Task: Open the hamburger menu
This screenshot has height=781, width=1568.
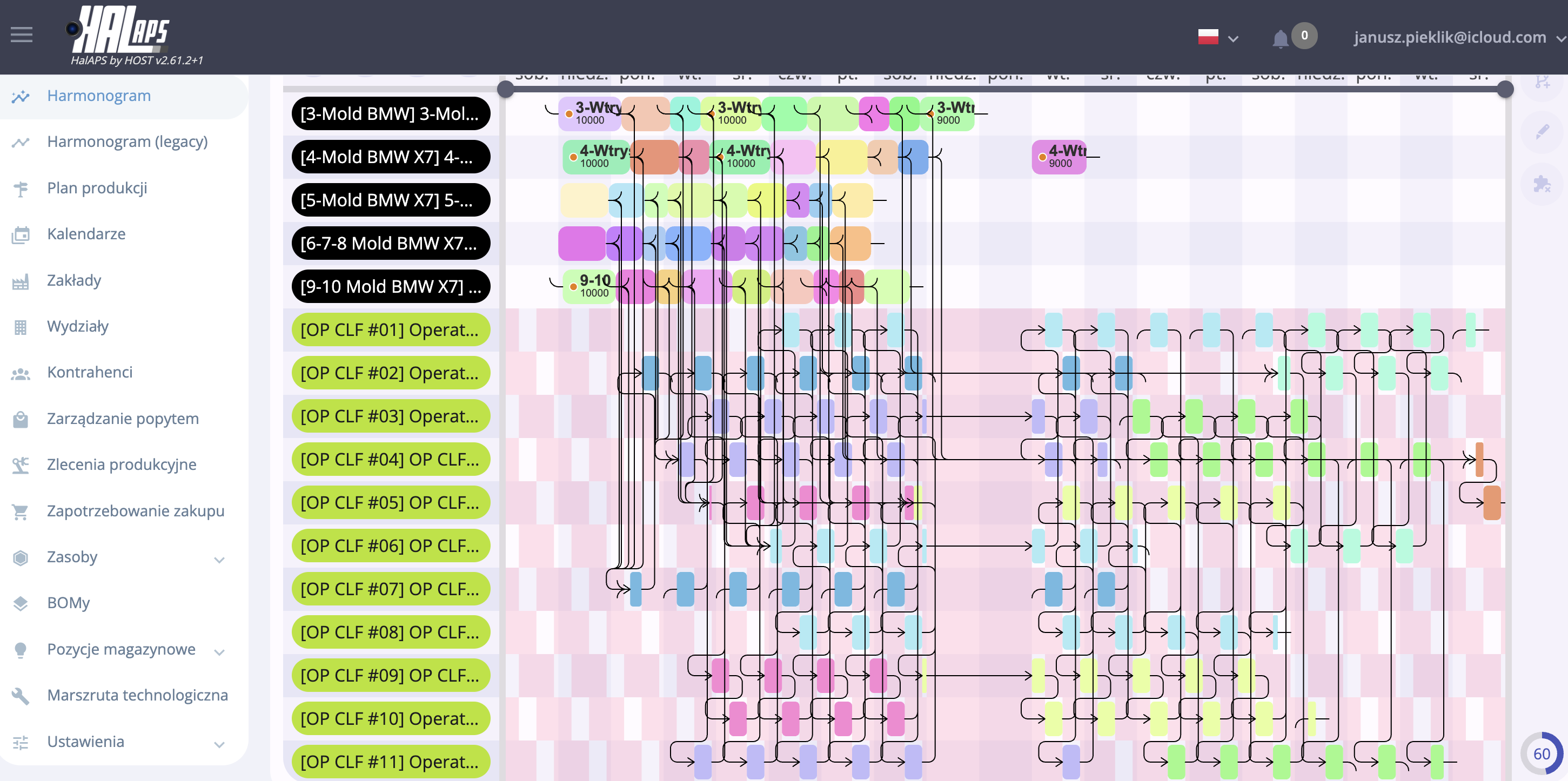Action: tap(21, 35)
